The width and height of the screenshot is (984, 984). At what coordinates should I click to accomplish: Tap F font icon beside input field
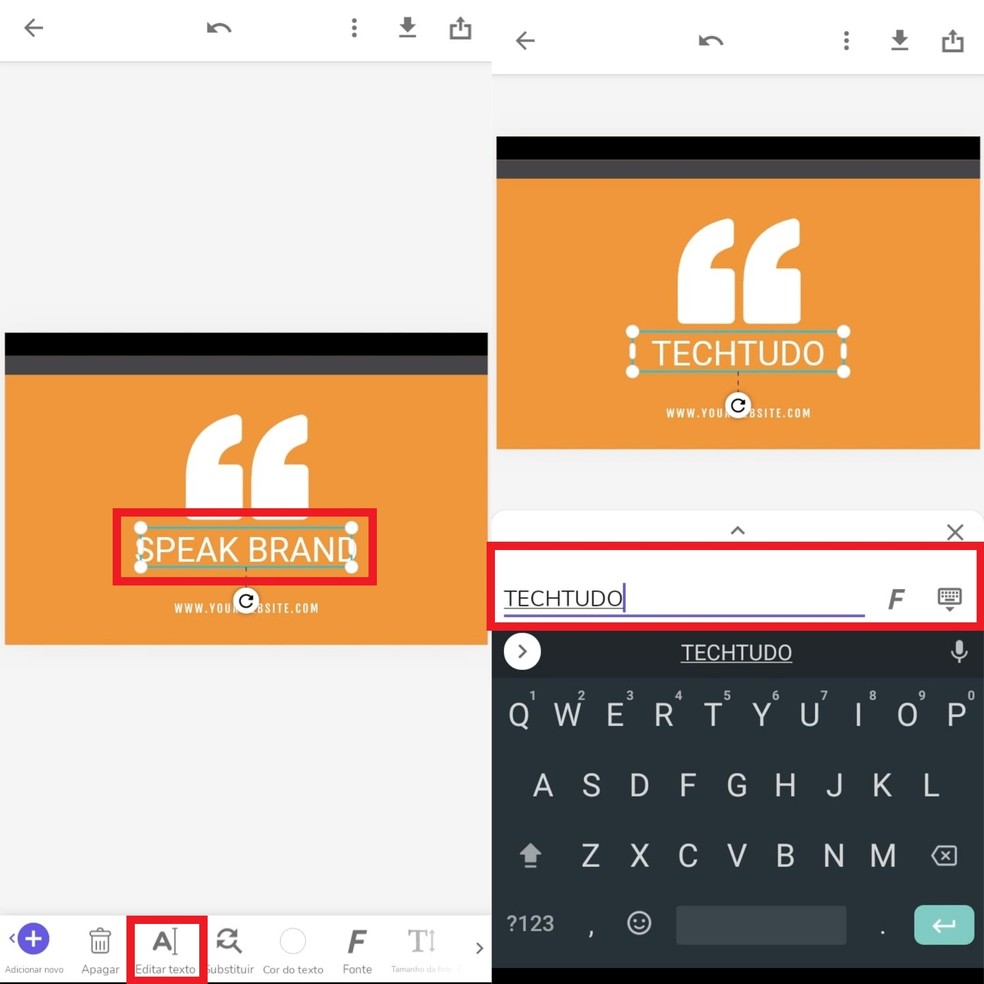click(x=896, y=599)
